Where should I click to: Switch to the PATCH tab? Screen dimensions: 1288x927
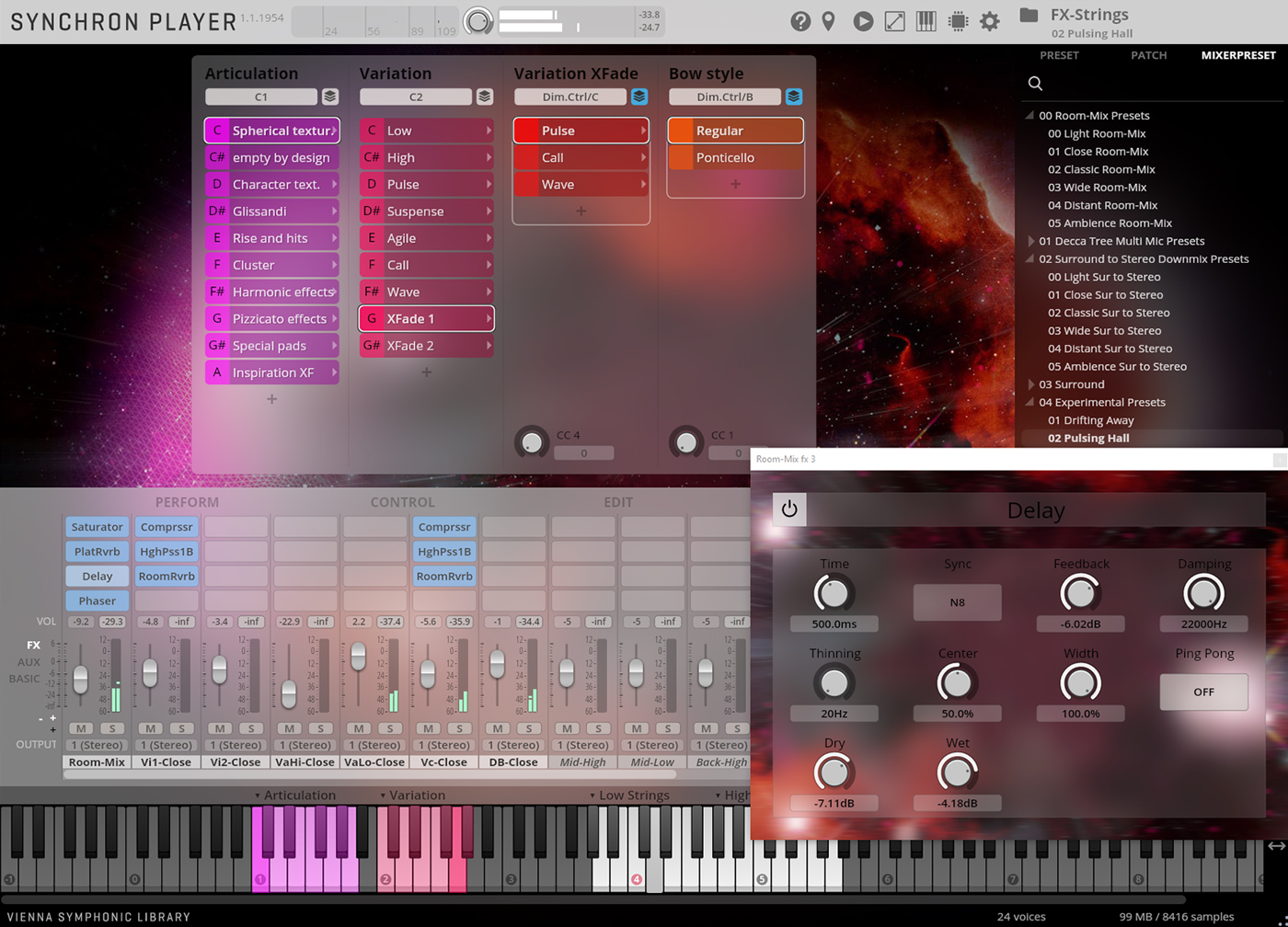coord(1148,55)
